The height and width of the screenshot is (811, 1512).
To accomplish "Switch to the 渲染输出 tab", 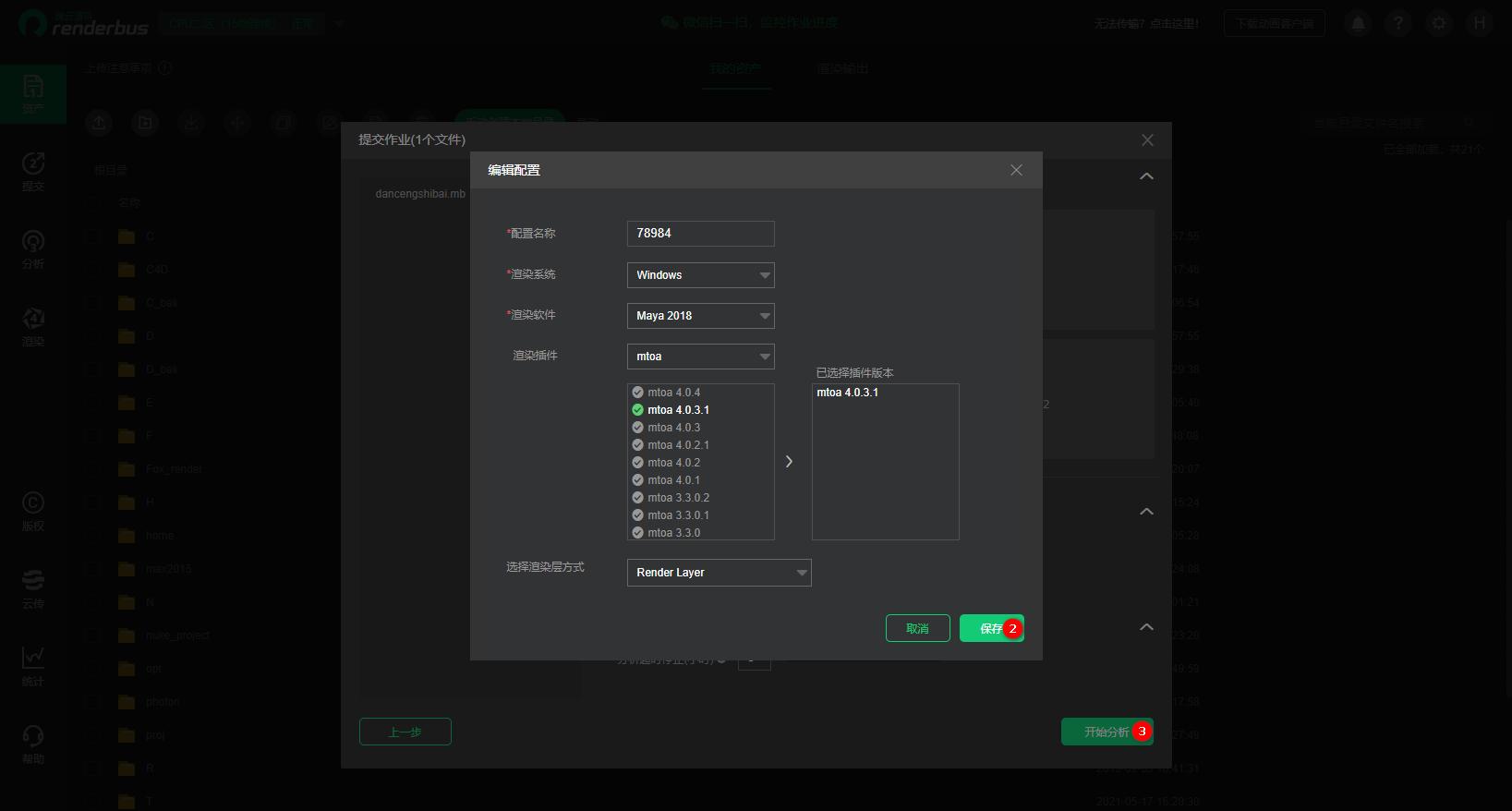I will click(x=842, y=69).
